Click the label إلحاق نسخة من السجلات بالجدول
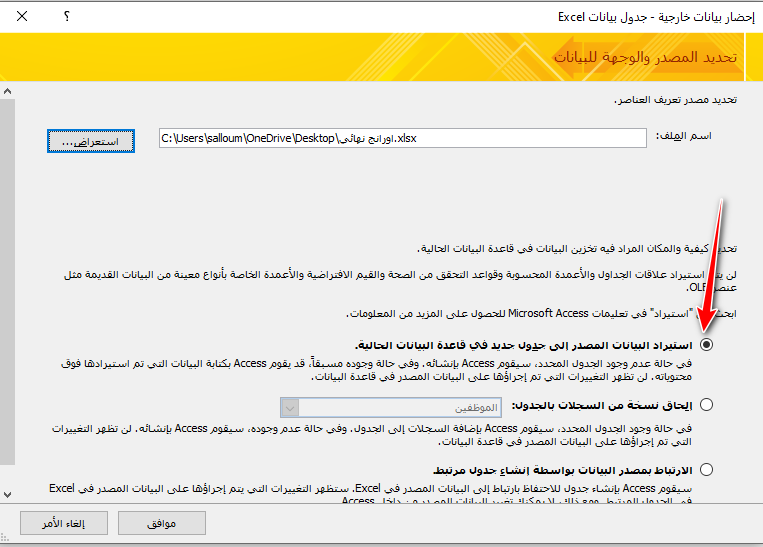The image size is (763, 547). point(602,405)
